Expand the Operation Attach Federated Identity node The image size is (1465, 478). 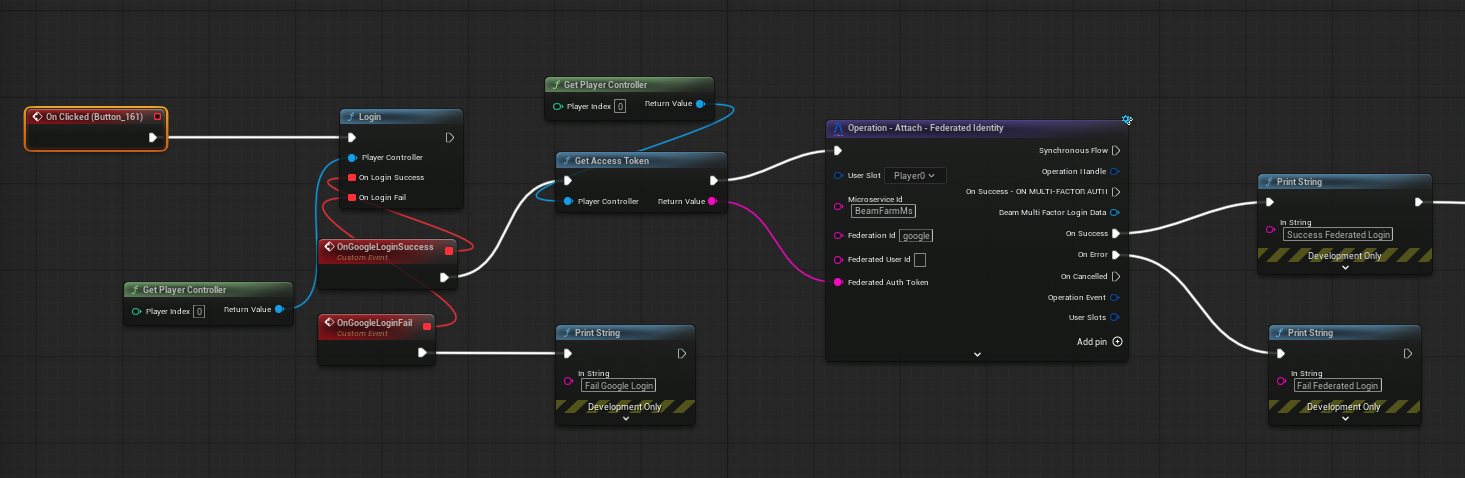click(977, 354)
